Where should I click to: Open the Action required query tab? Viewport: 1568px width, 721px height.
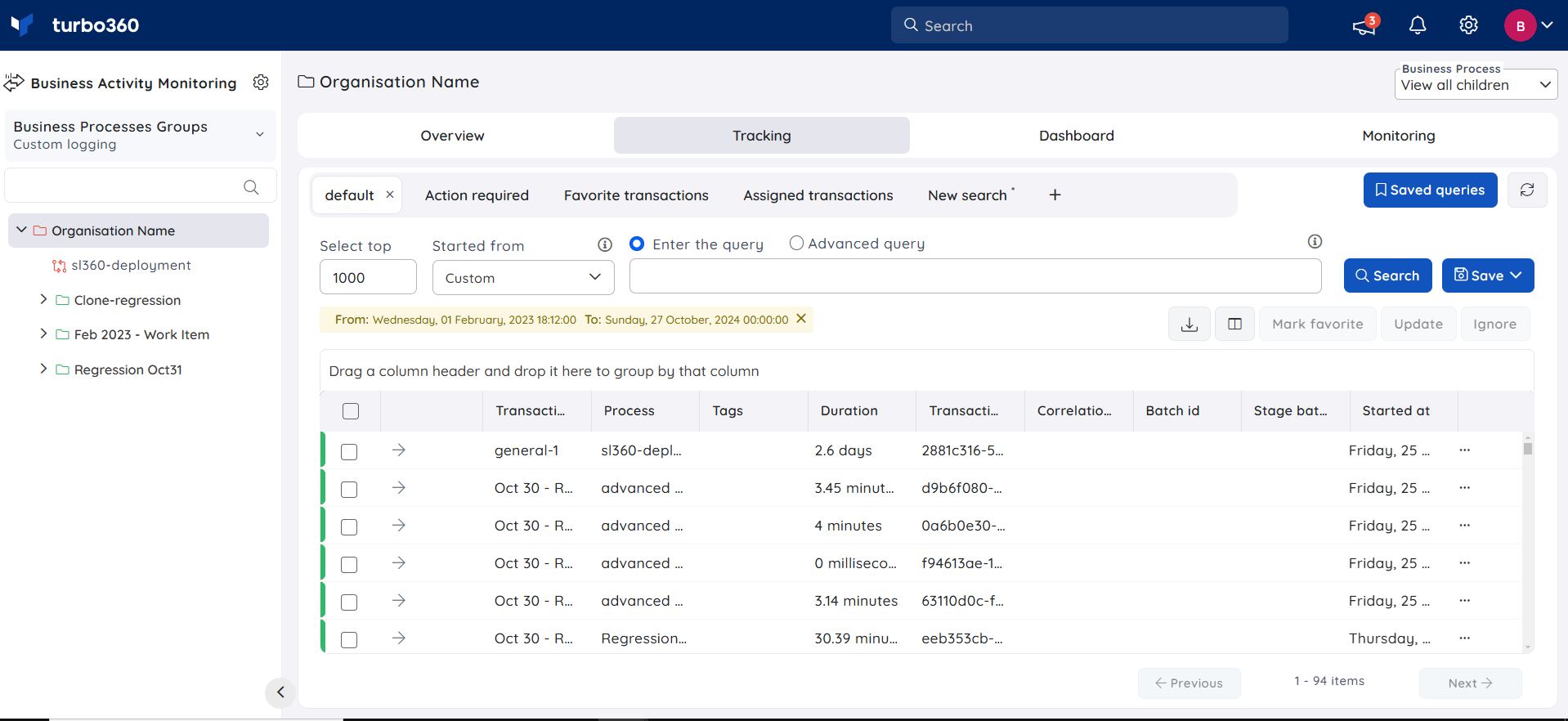coord(477,195)
